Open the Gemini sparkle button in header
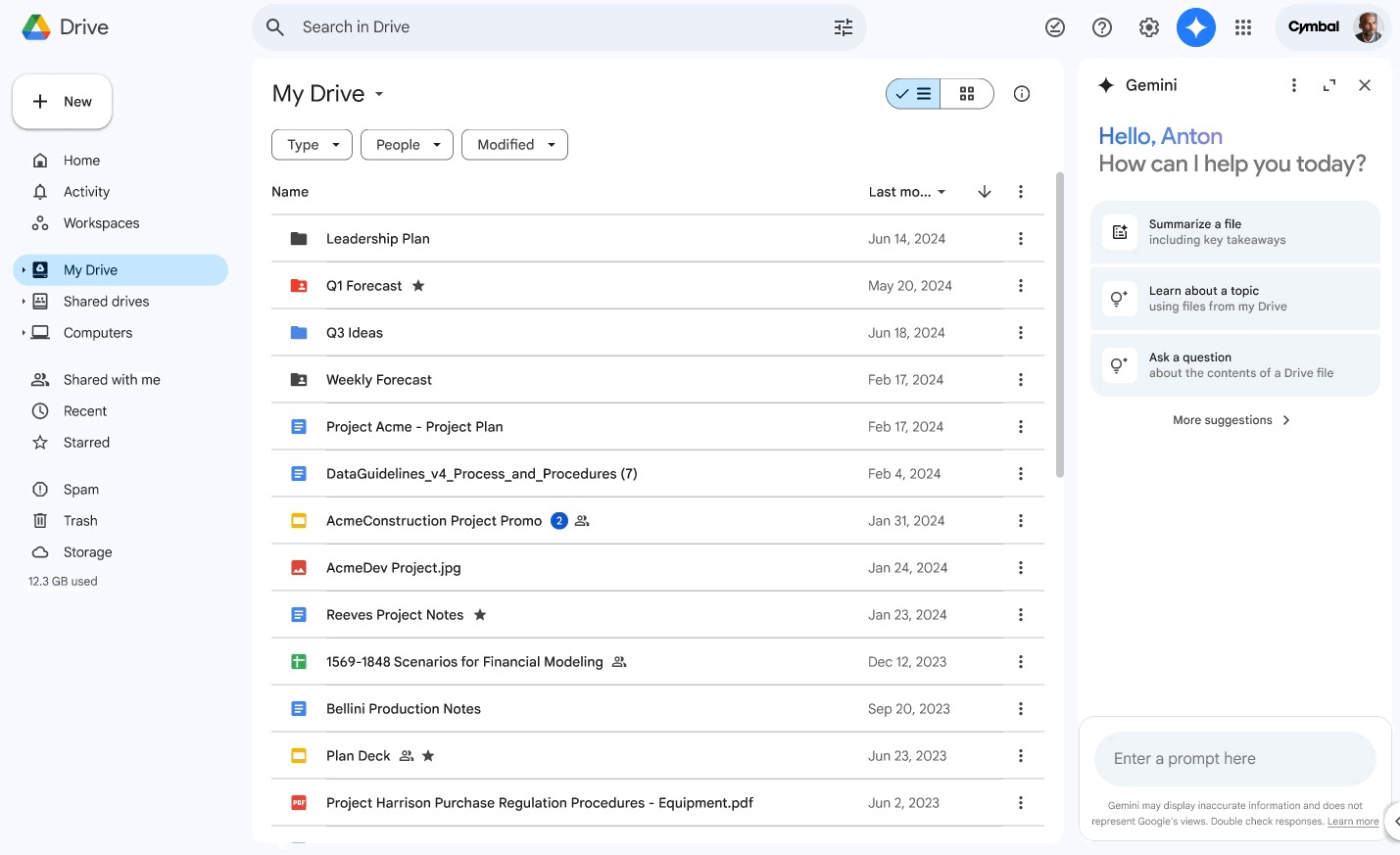The width and height of the screenshot is (1400, 855). pos(1195,27)
